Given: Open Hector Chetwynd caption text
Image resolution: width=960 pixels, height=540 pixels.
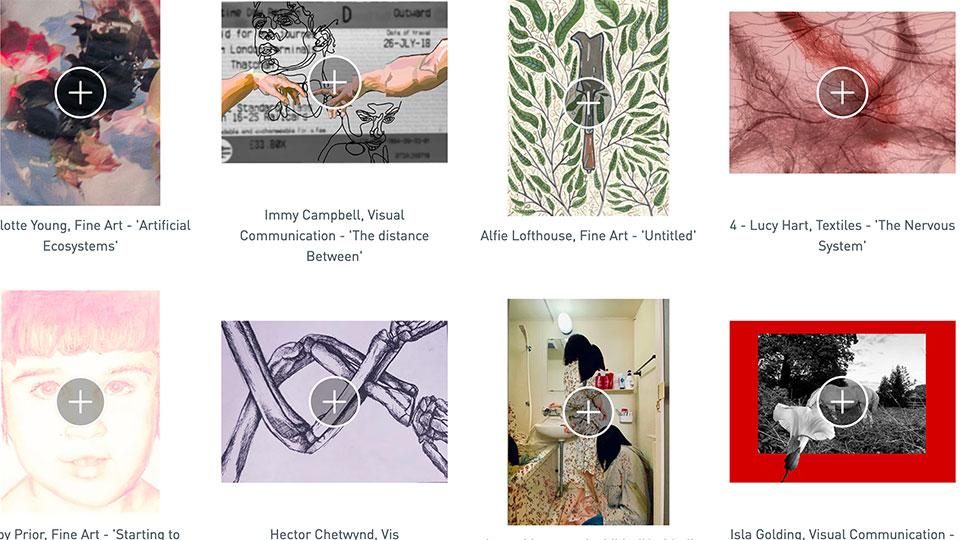Looking at the screenshot, I should coord(334,534).
